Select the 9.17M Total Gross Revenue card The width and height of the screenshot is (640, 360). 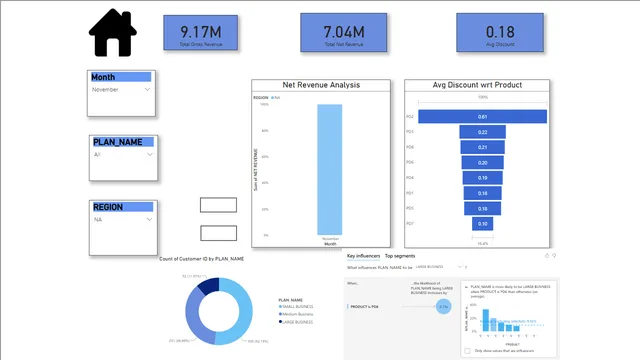pyautogui.click(x=200, y=33)
